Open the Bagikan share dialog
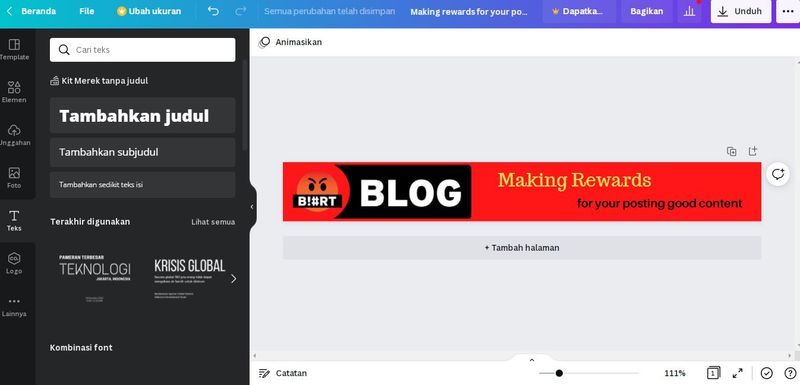Viewport: 800px width, 385px height. click(646, 11)
